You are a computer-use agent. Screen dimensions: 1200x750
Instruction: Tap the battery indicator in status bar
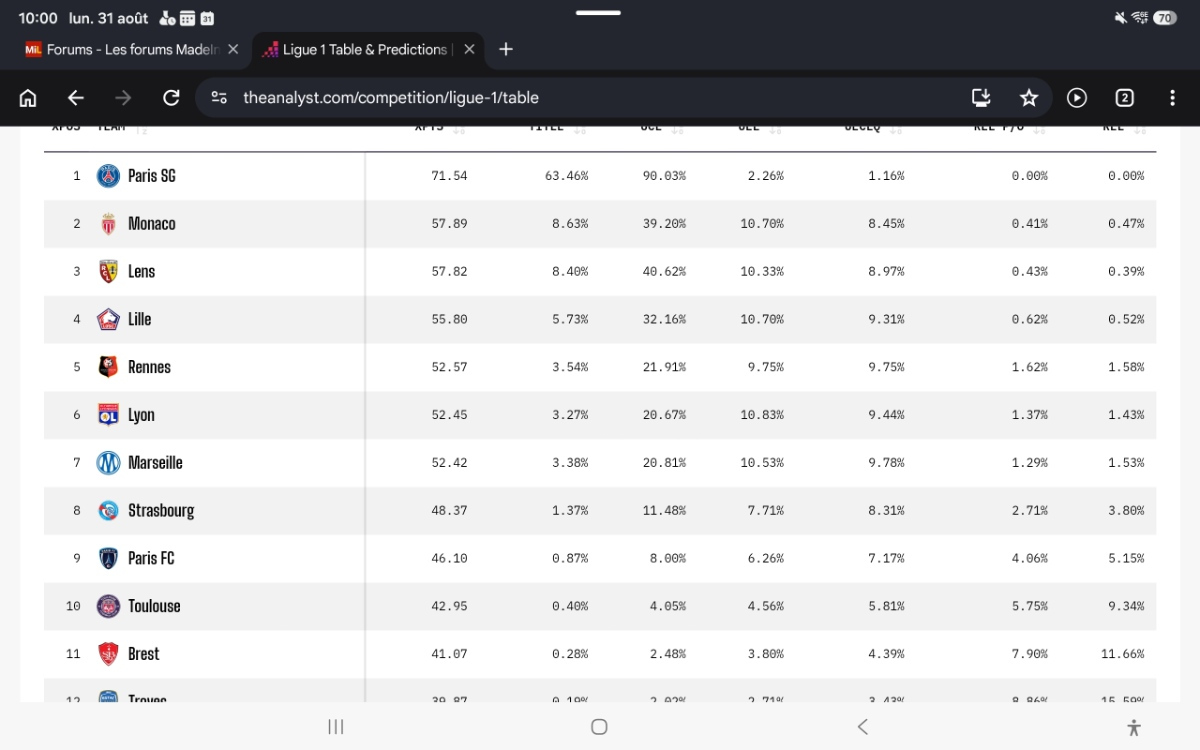[x=1165, y=18]
